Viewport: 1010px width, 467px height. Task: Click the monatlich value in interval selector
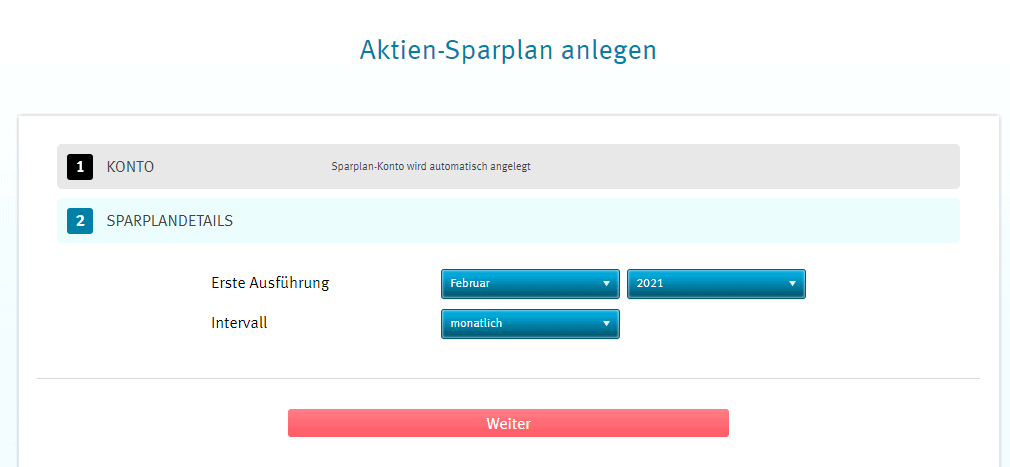pos(476,324)
